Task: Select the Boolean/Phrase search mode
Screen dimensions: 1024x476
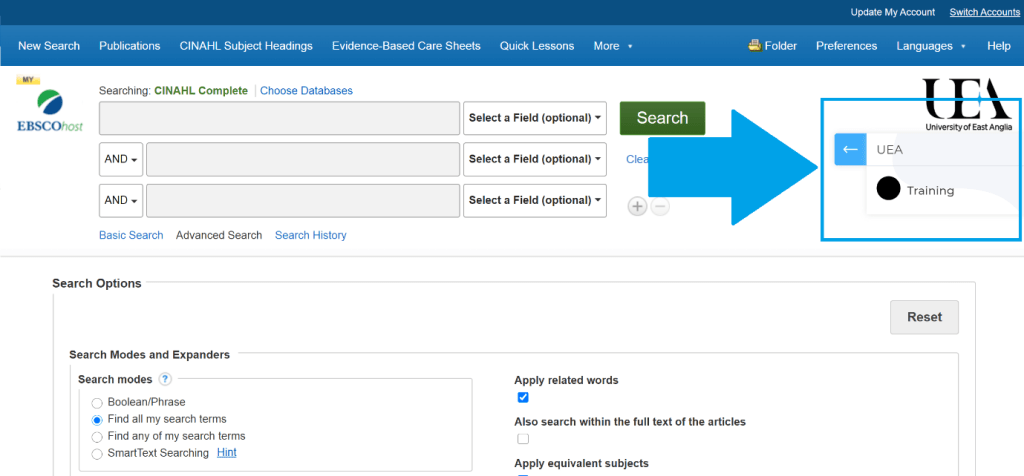Action: pyautogui.click(x=97, y=402)
